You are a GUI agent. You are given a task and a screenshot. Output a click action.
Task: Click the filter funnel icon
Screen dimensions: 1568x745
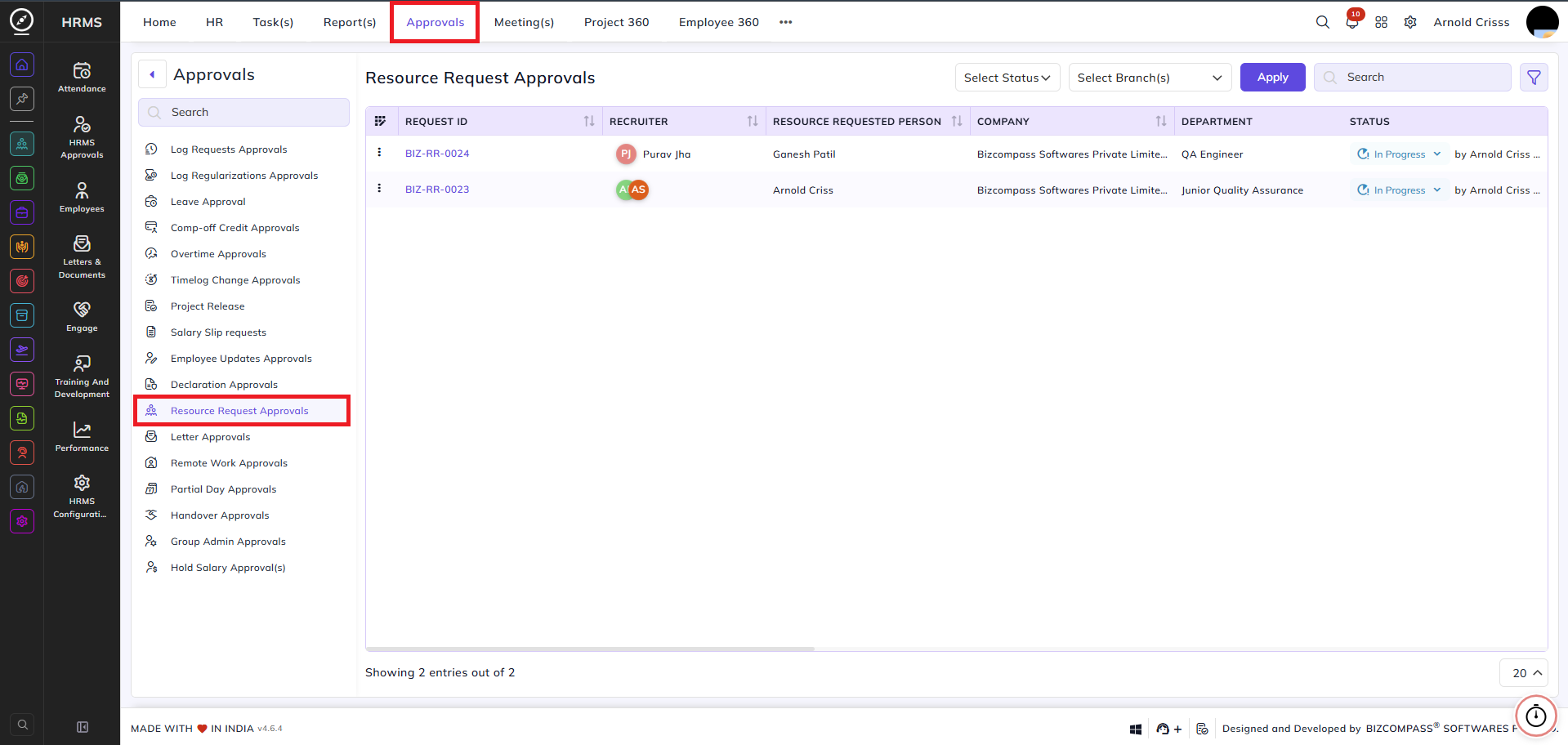click(1534, 78)
